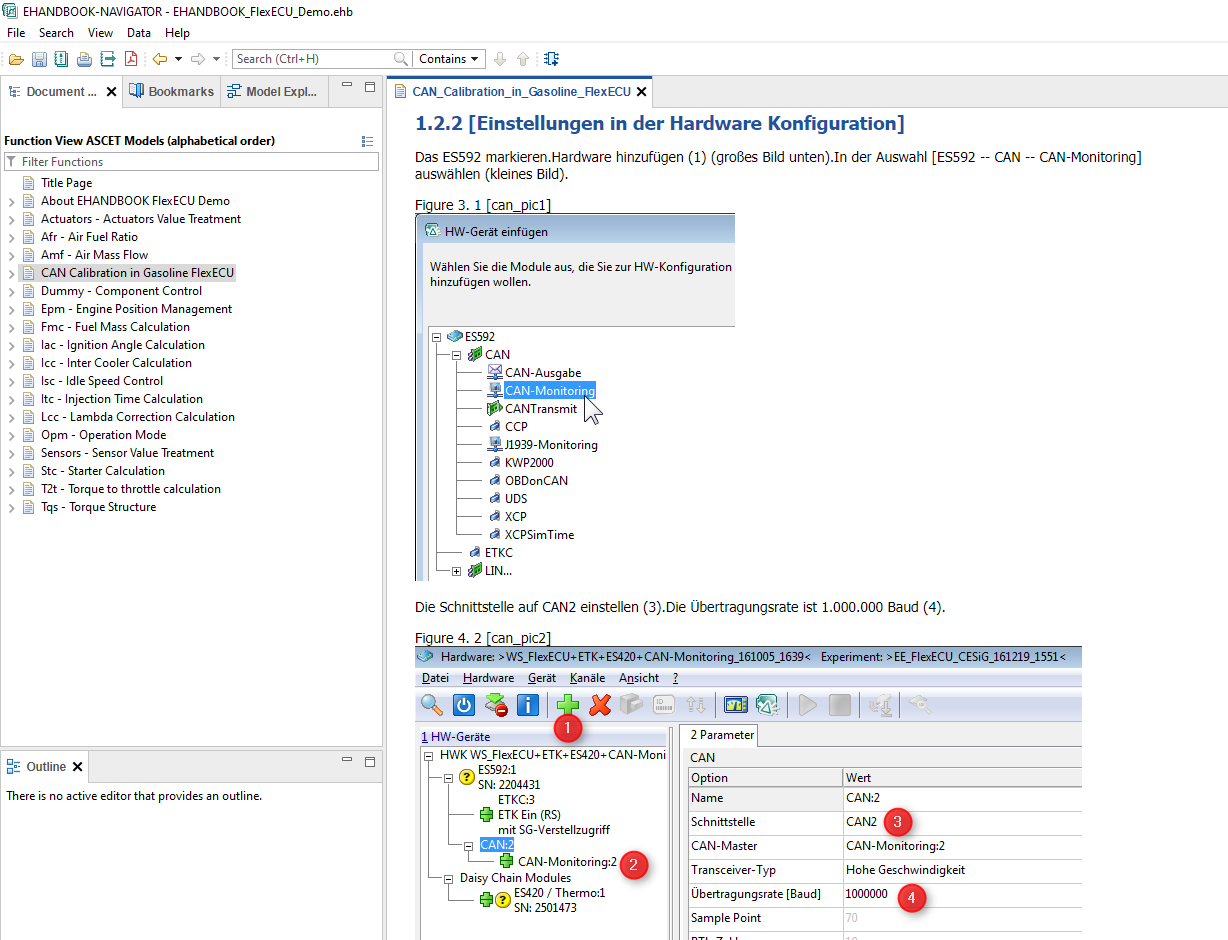1228x940 pixels.
Task: Open the Data menu
Action: [138, 33]
